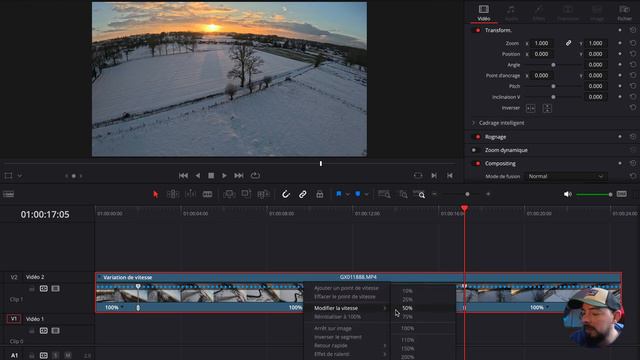Go to first frame in playback controls
Screen dimensions: 640x360
point(183,176)
